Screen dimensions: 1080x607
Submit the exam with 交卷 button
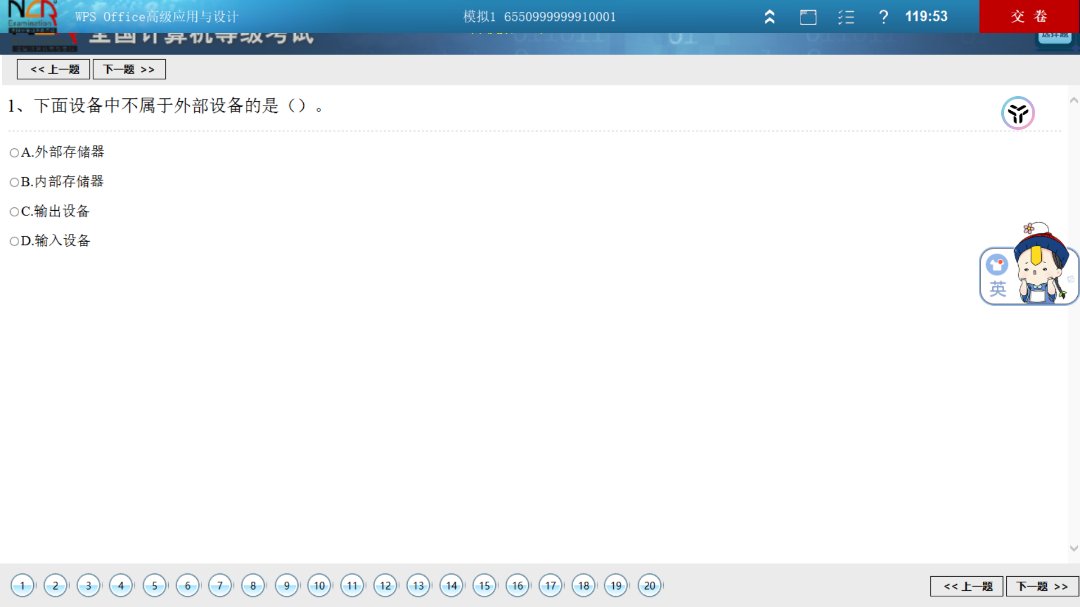coord(1029,17)
